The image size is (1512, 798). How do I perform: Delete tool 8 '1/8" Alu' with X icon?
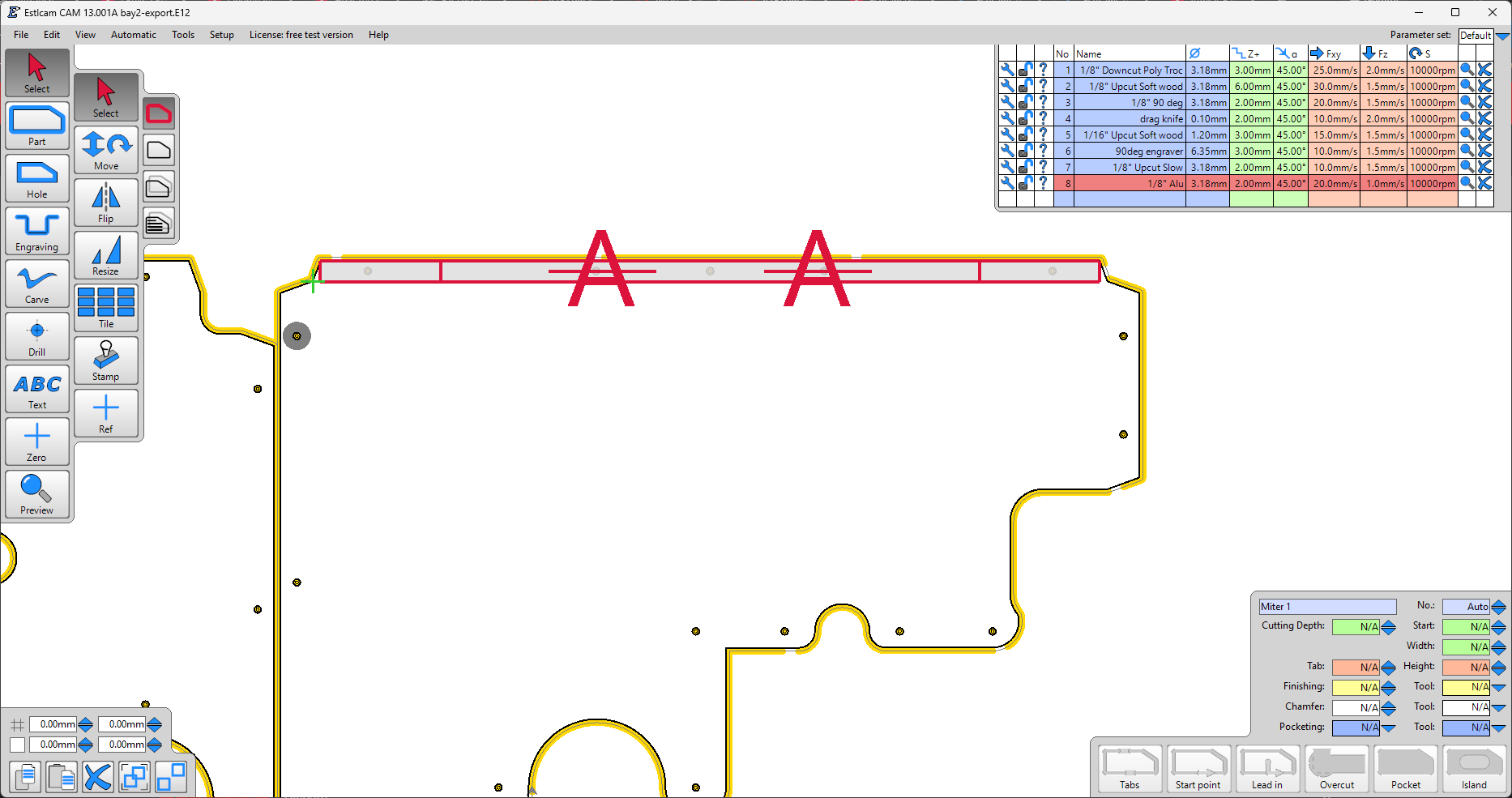(x=1484, y=184)
